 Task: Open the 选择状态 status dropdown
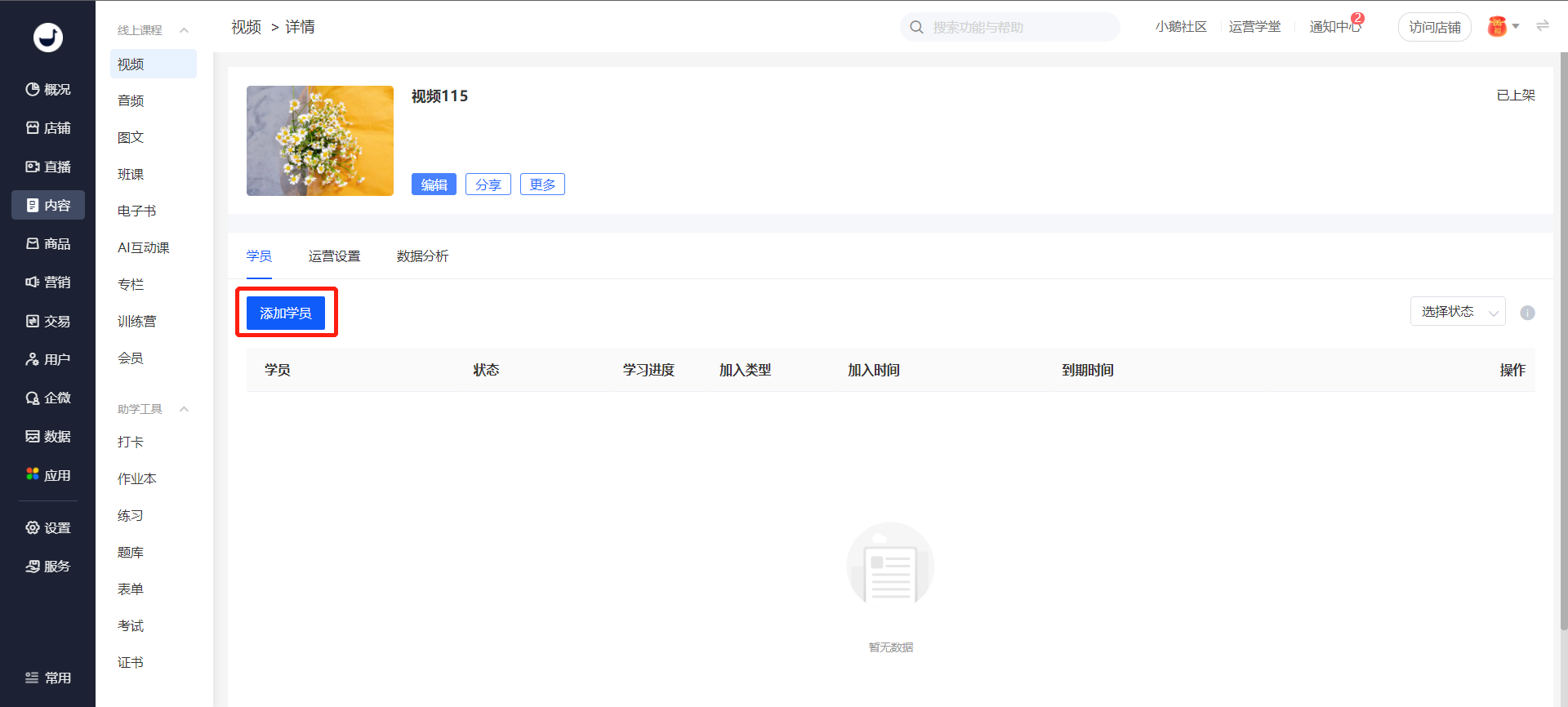tap(1458, 311)
